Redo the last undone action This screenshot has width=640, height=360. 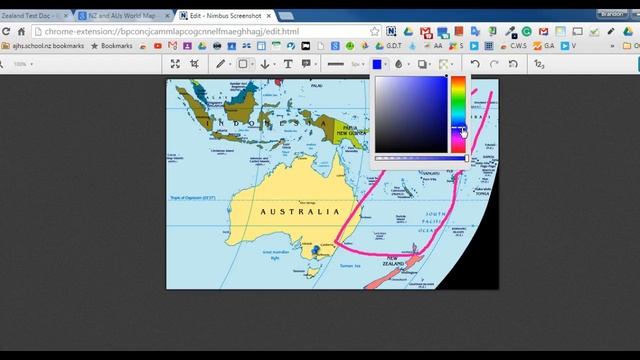click(x=494, y=64)
